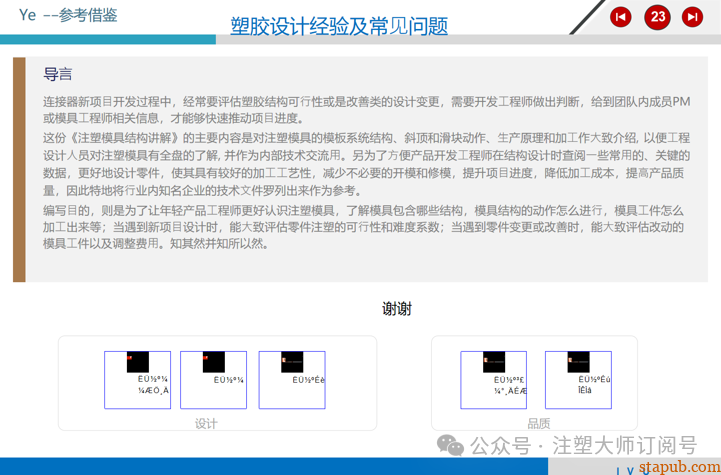The height and width of the screenshot is (475, 721).
Task: Open the middle embedded file in 设计 group
Action: pyautogui.click(x=214, y=379)
